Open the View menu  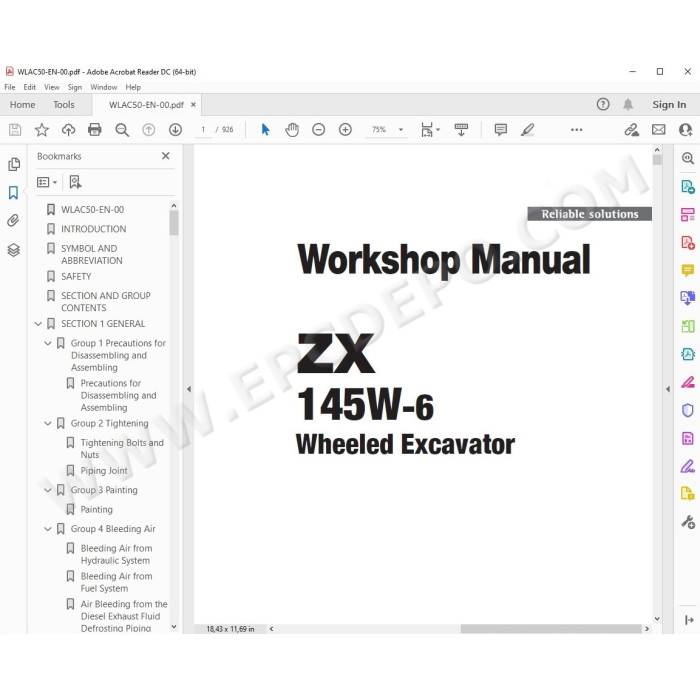pos(52,87)
